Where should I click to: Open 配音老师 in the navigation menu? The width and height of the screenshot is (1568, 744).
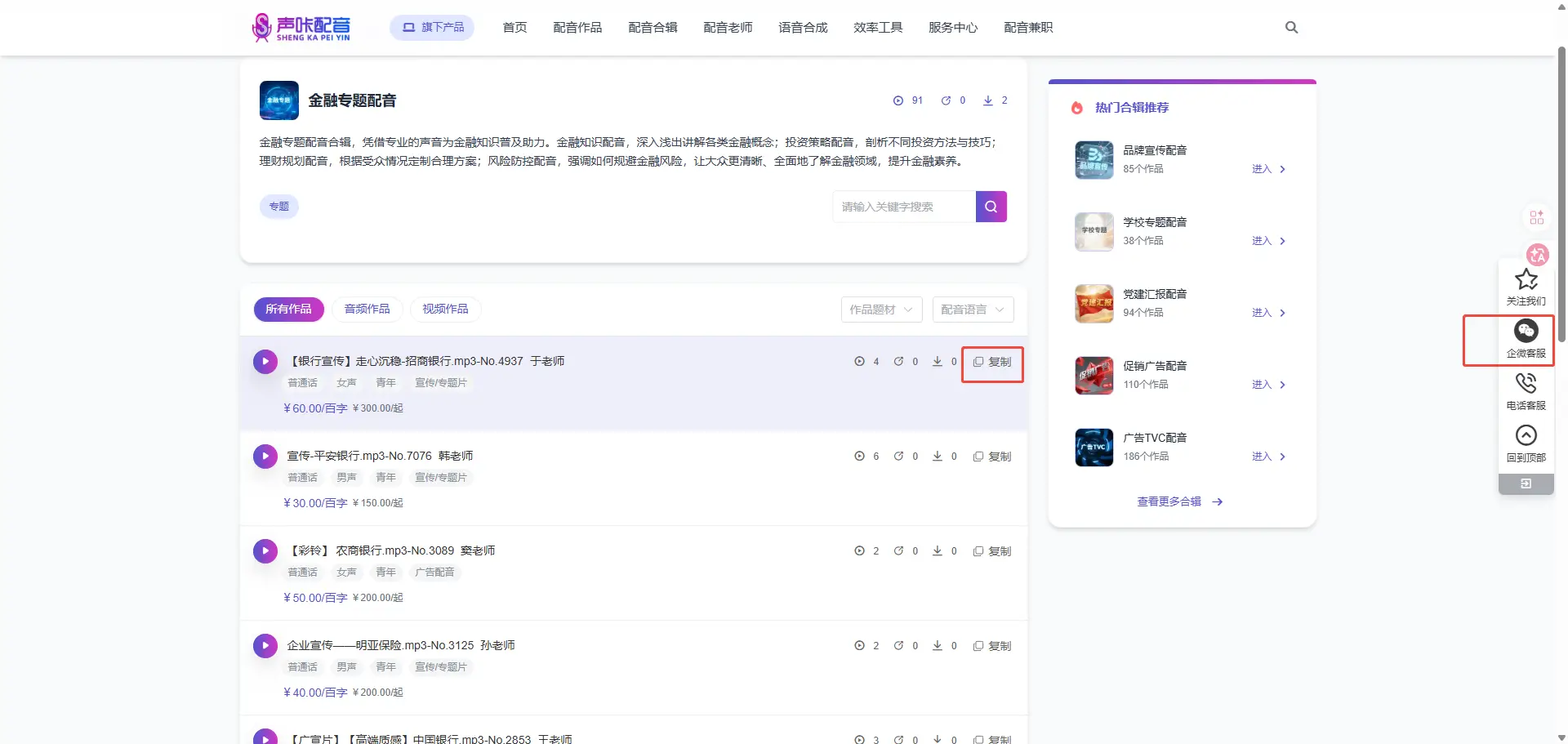click(728, 28)
